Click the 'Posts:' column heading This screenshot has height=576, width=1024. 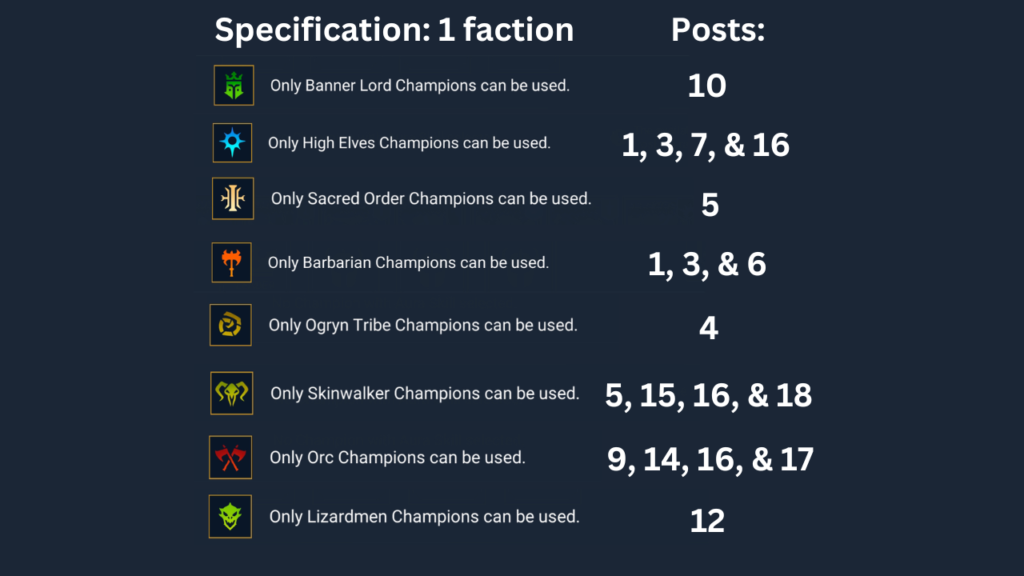(x=717, y=30)
